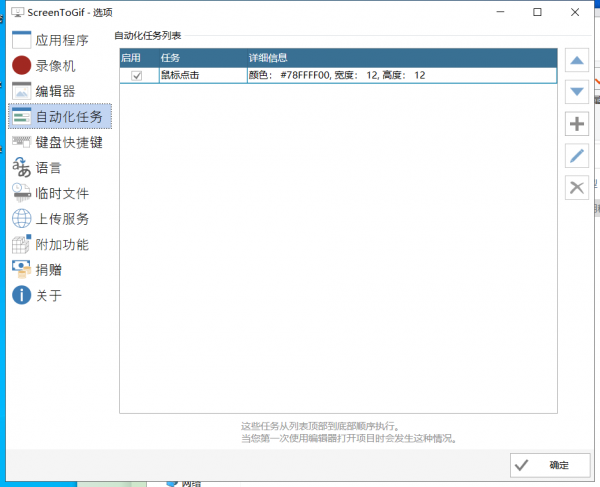This screenshot has width=600, height=487.
Task: Move selected task down with arrow button
Action: 577,92
